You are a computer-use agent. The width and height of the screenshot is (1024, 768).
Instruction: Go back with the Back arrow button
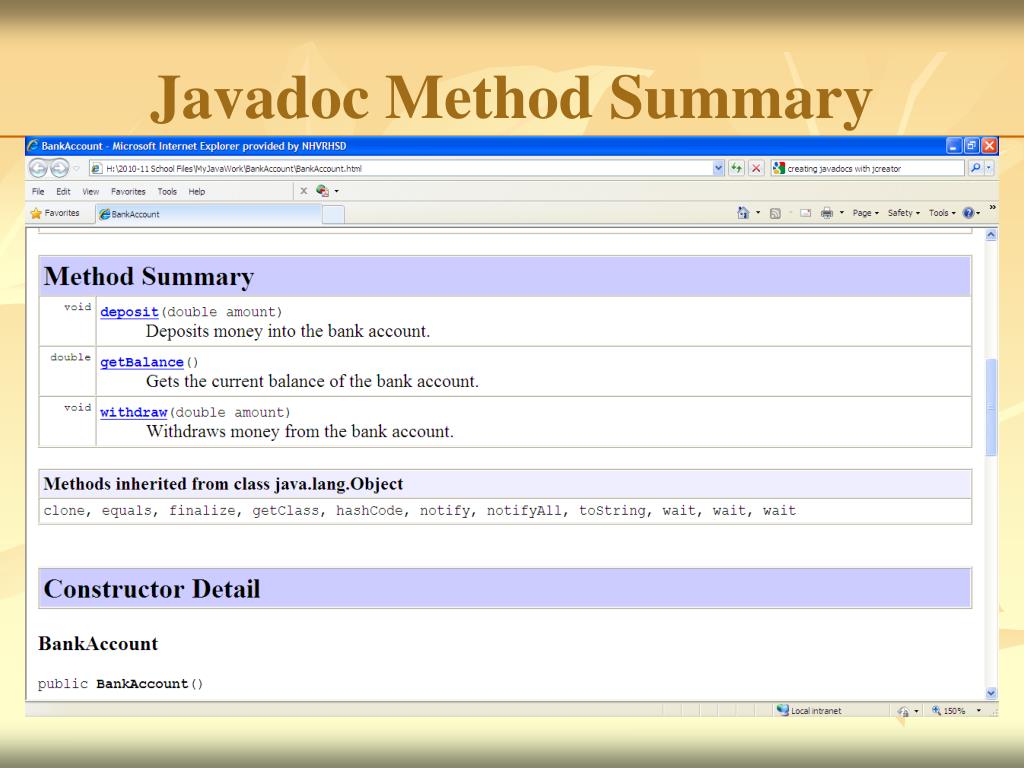[x=38, y=168]
